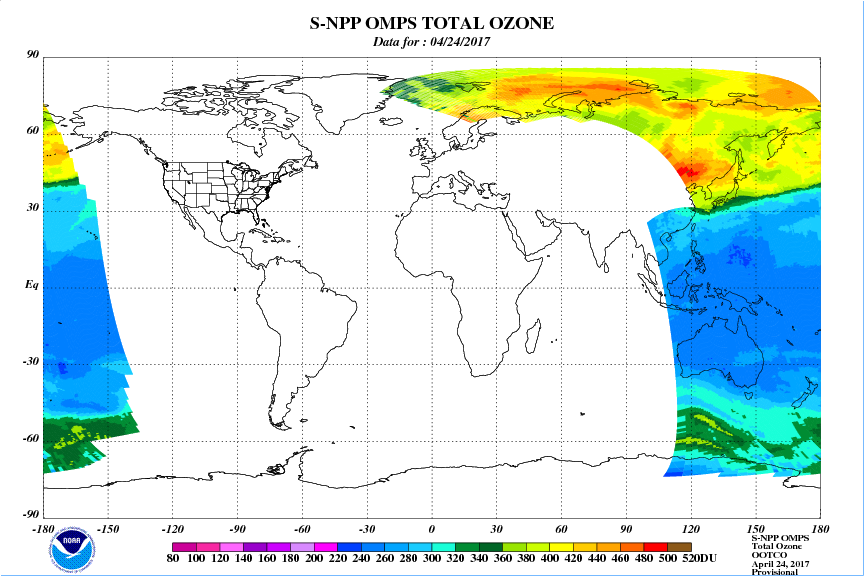Click longitude axis label -120
864x576 pixels.
click(x=172, y=529)
